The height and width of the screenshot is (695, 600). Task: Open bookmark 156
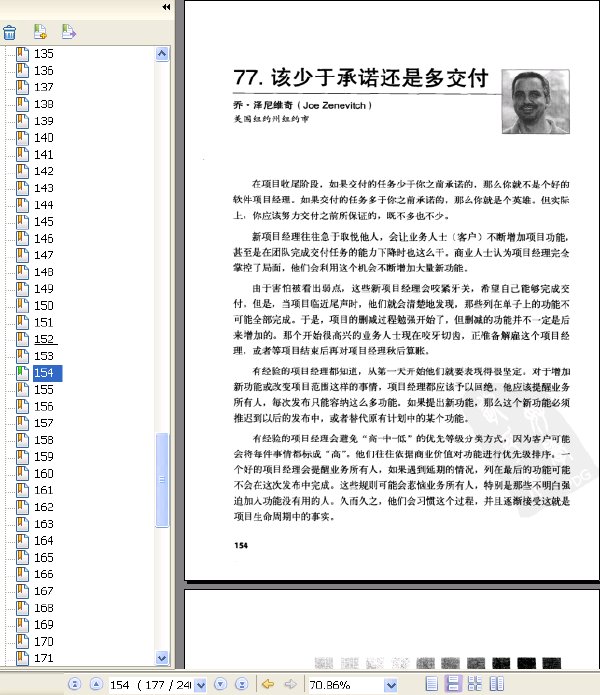43,406
